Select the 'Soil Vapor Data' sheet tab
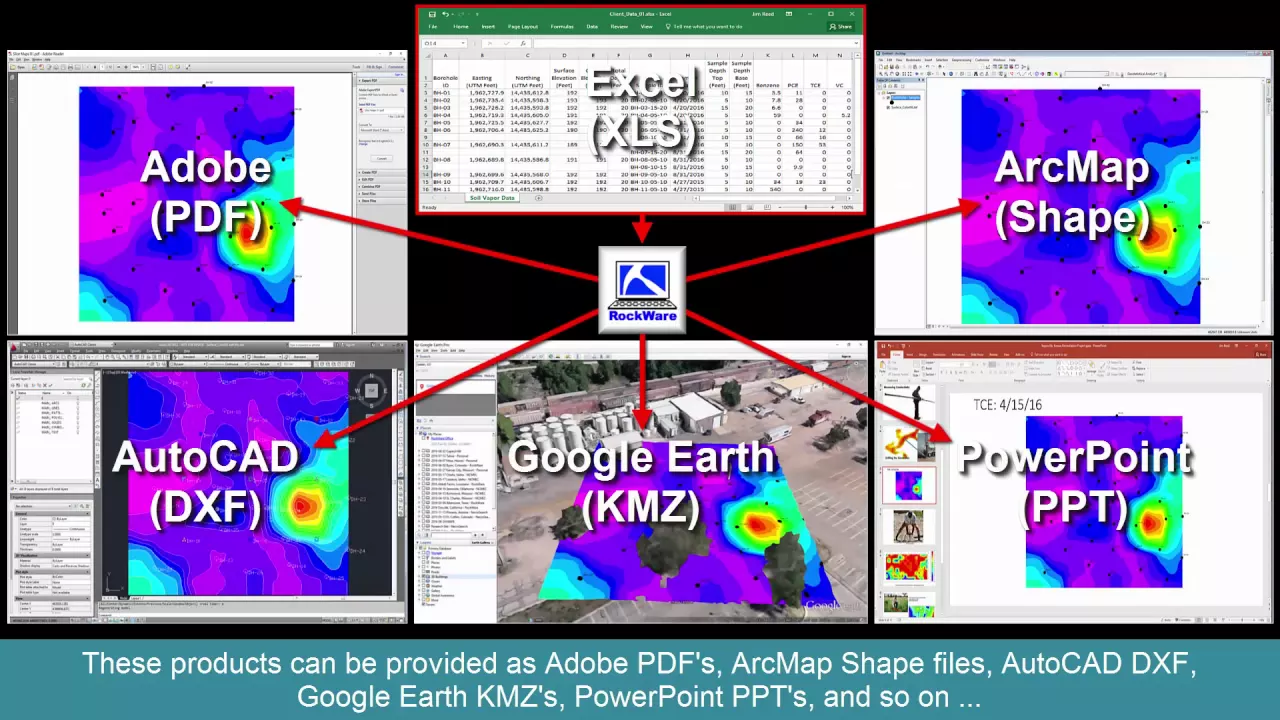Image resolution: width=1280 pixels, height=720 pixels. tap(493, 198)
